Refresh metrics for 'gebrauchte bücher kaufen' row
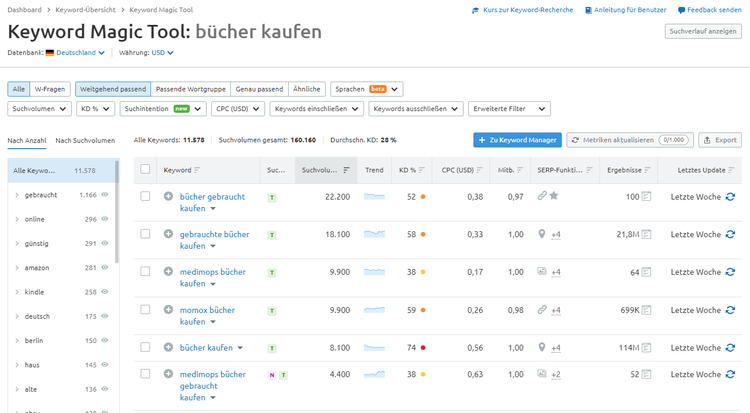Viewport: 750px width, 413px height. [730, 234]
